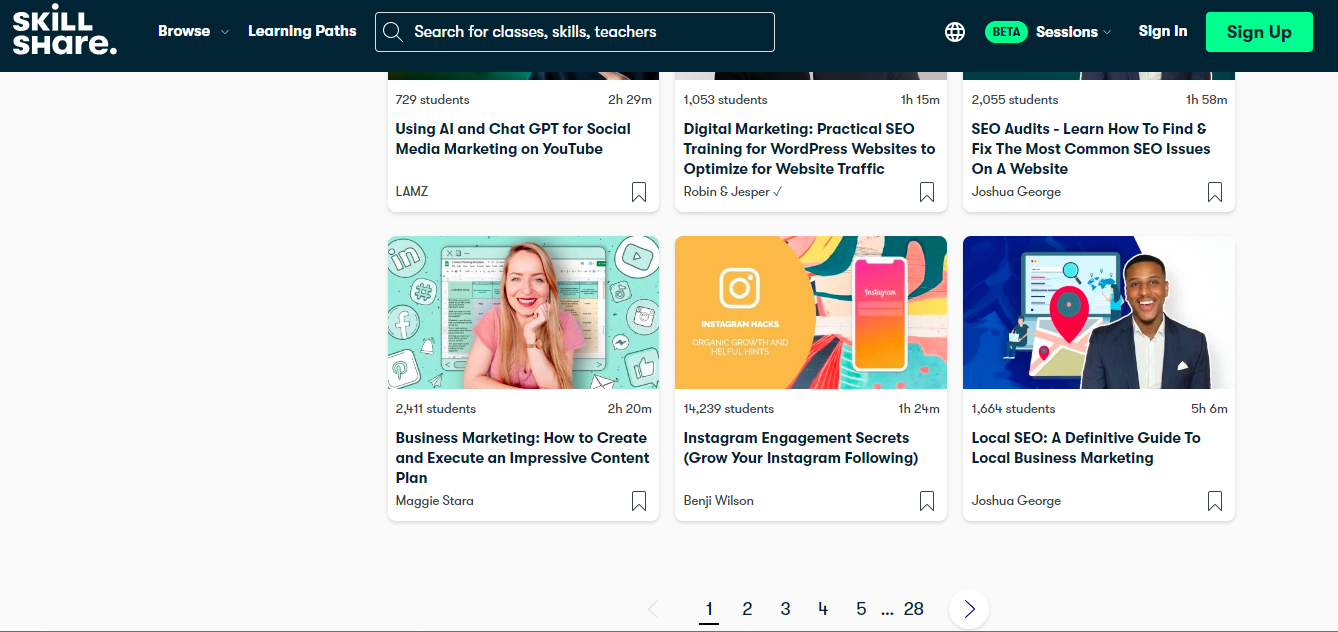The image size is (1338, 632).
Task: Bookmark the Business Marketing Content Plan class
Action: 639,501
